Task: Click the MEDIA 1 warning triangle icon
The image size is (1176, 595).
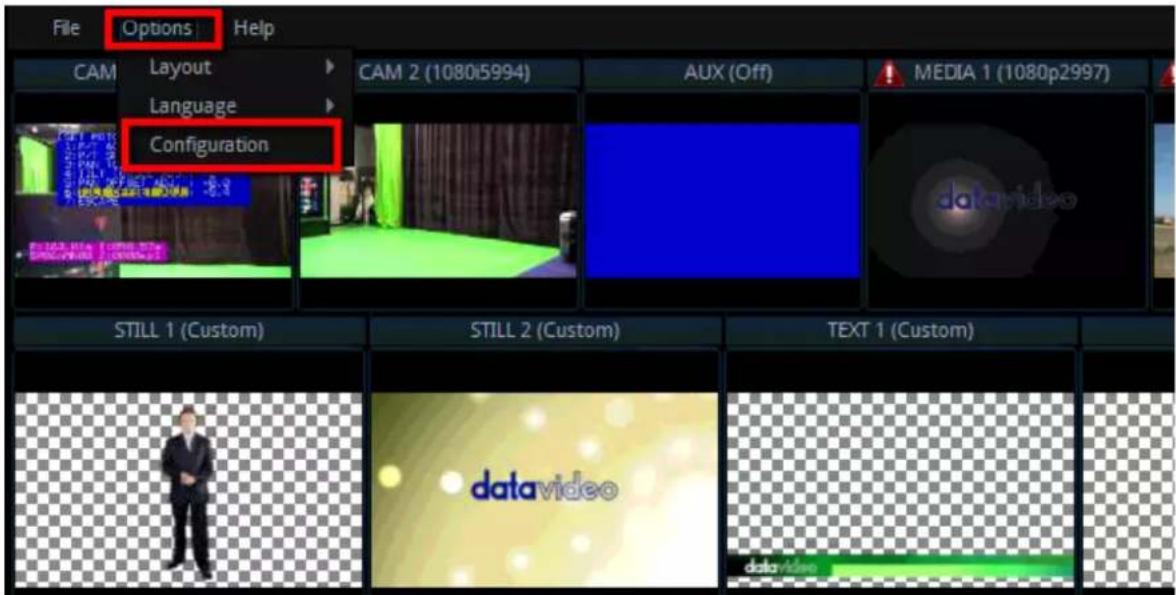Action: pos(889,74)
